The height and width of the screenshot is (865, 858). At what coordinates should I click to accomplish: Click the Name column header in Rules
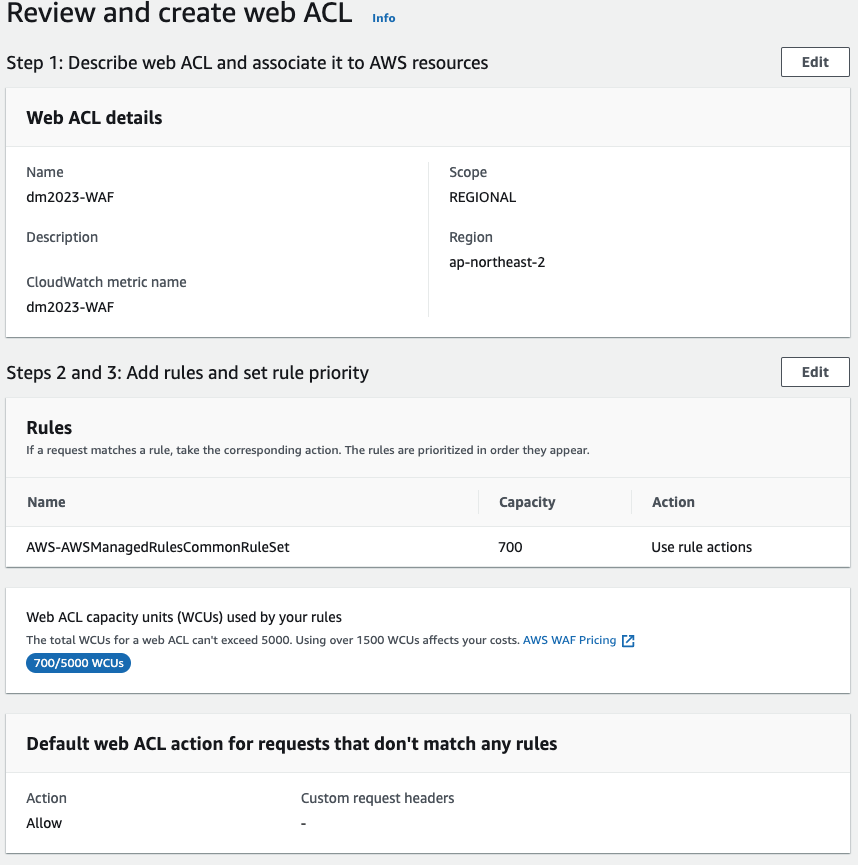(46, 502)
